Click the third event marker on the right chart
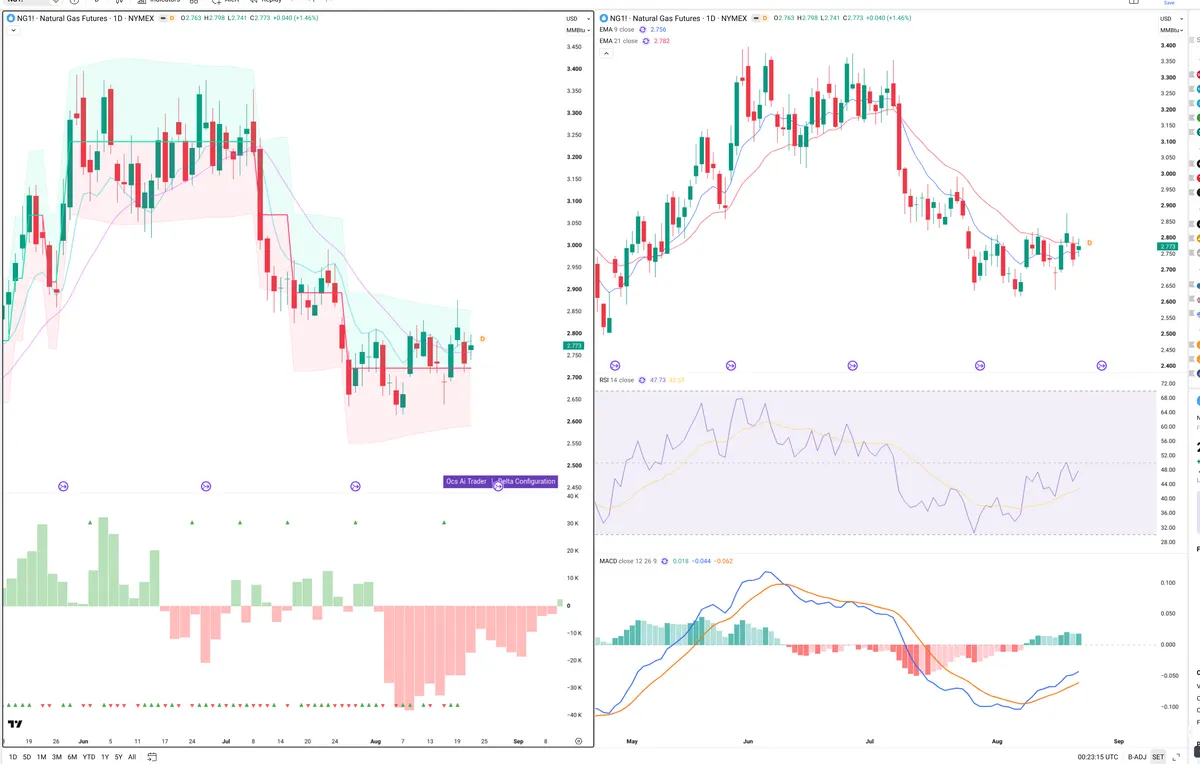This screenshot has height=764, width=1200. pos(852,366)
